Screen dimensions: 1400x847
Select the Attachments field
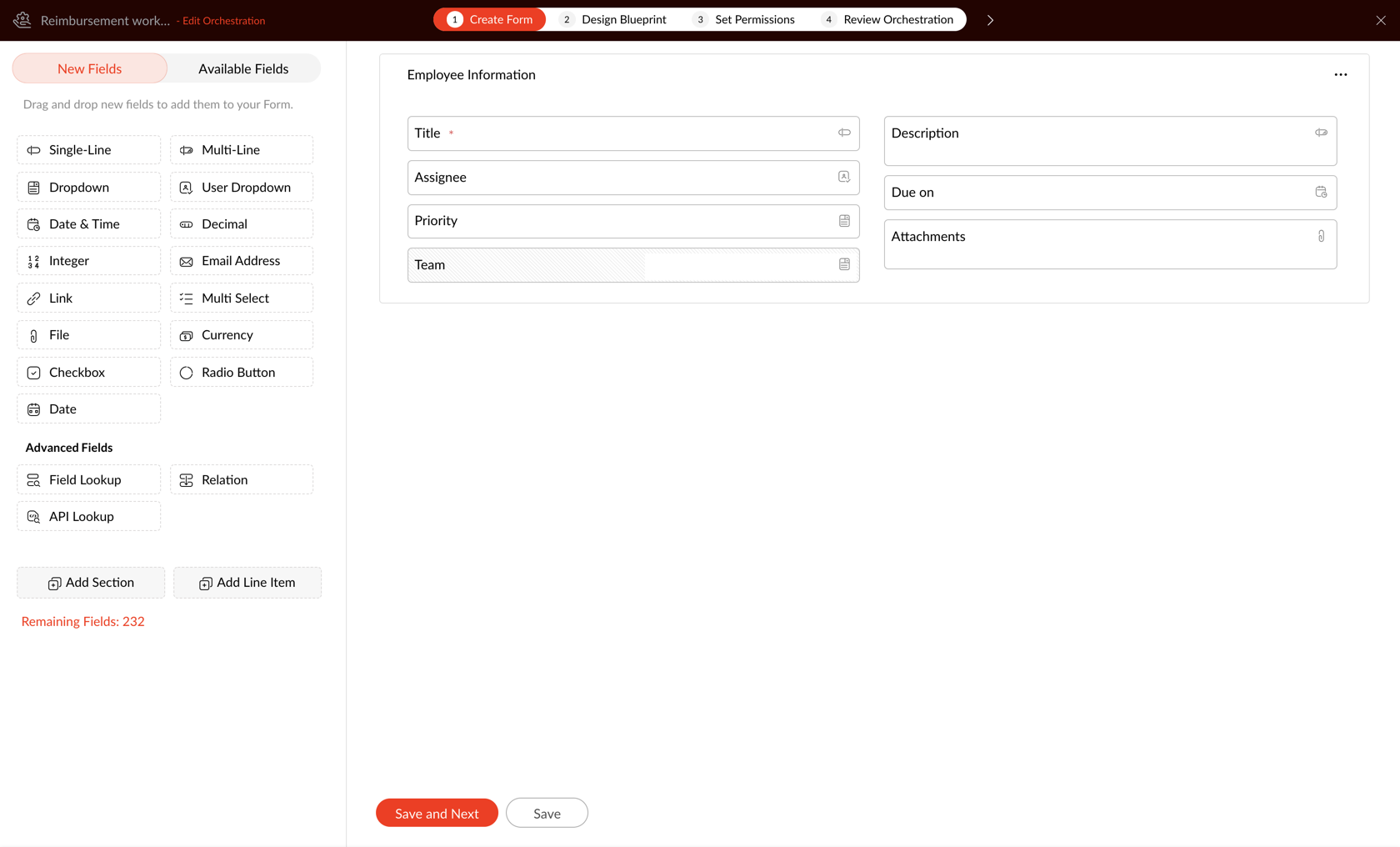pyautogui.click(x=1110, y=244)
